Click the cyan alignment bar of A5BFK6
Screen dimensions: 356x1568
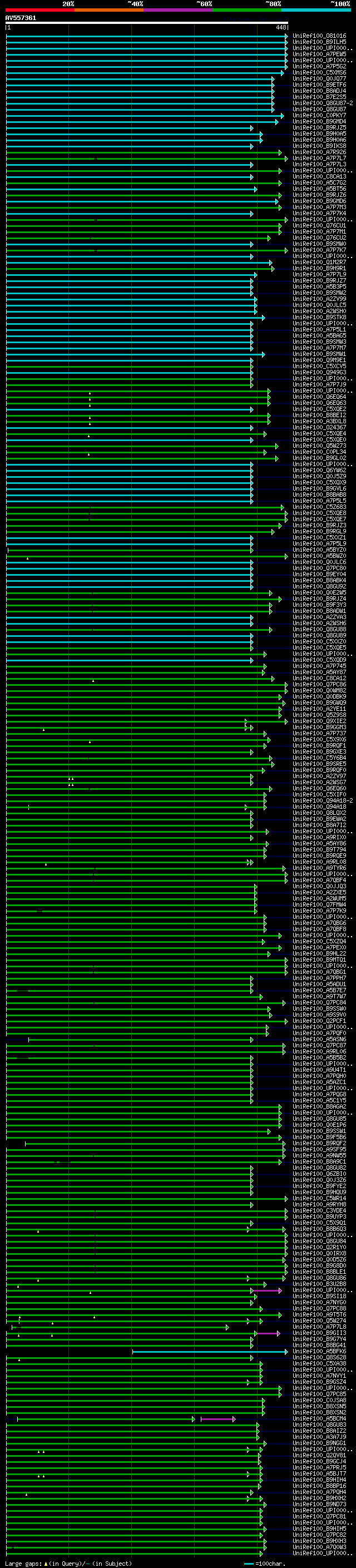209,1352
